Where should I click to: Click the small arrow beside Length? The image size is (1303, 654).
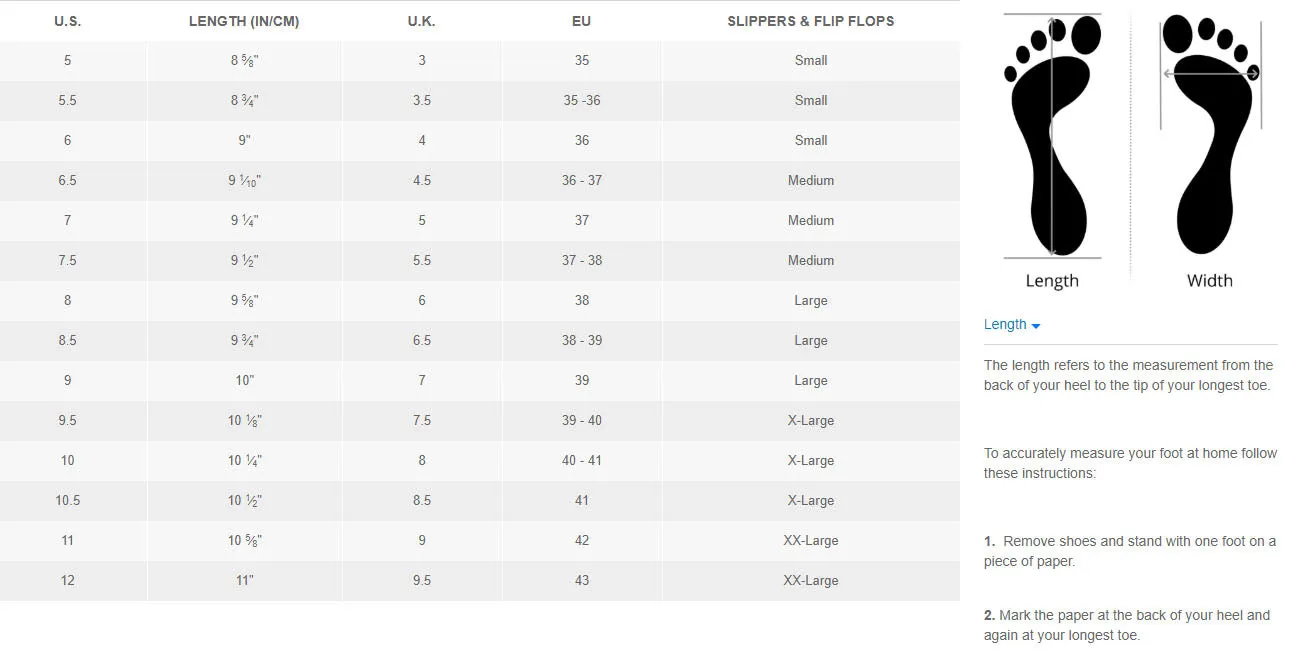tap(1036, 326)
